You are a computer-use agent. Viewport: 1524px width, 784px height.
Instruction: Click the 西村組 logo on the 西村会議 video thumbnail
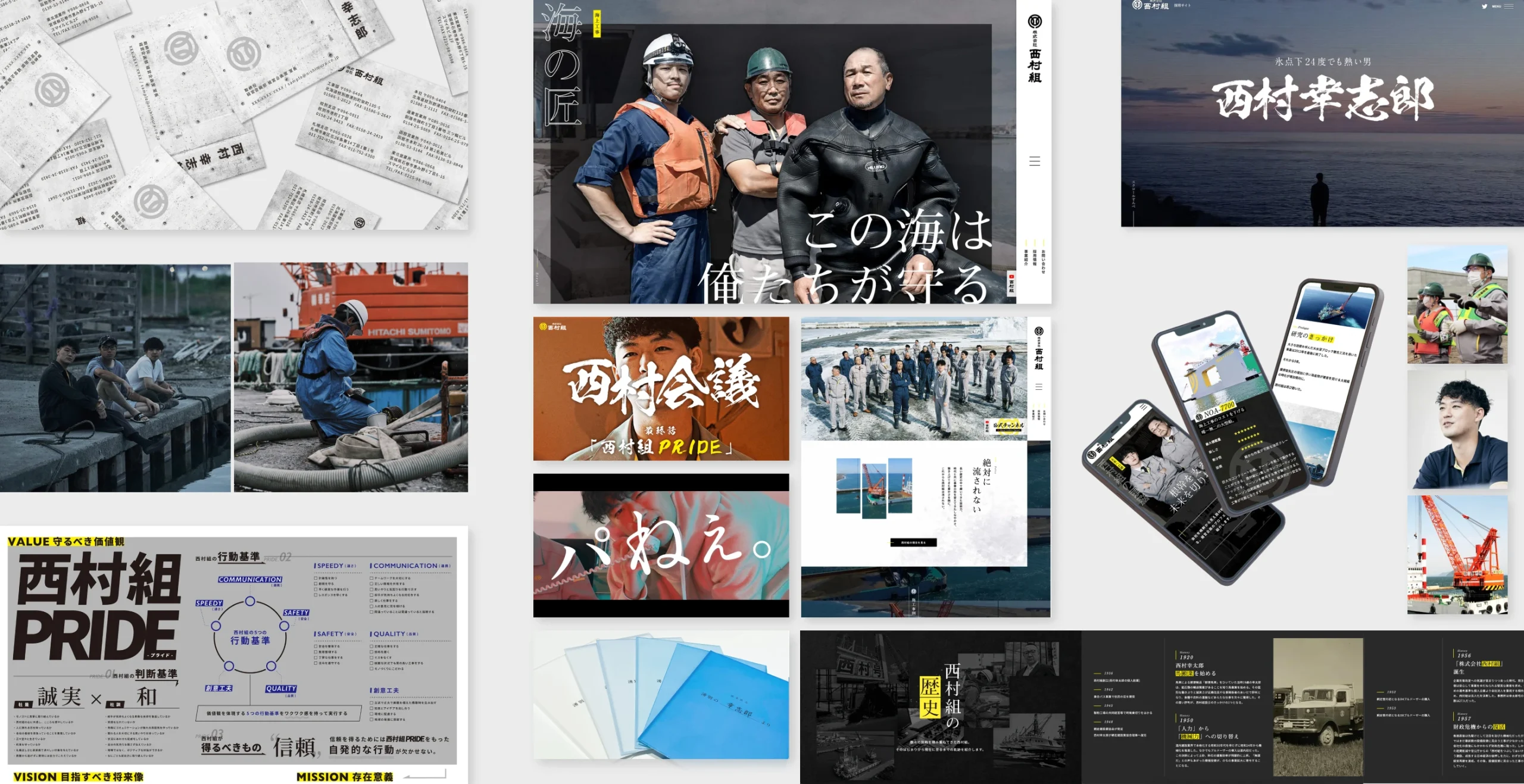[552, 327]
